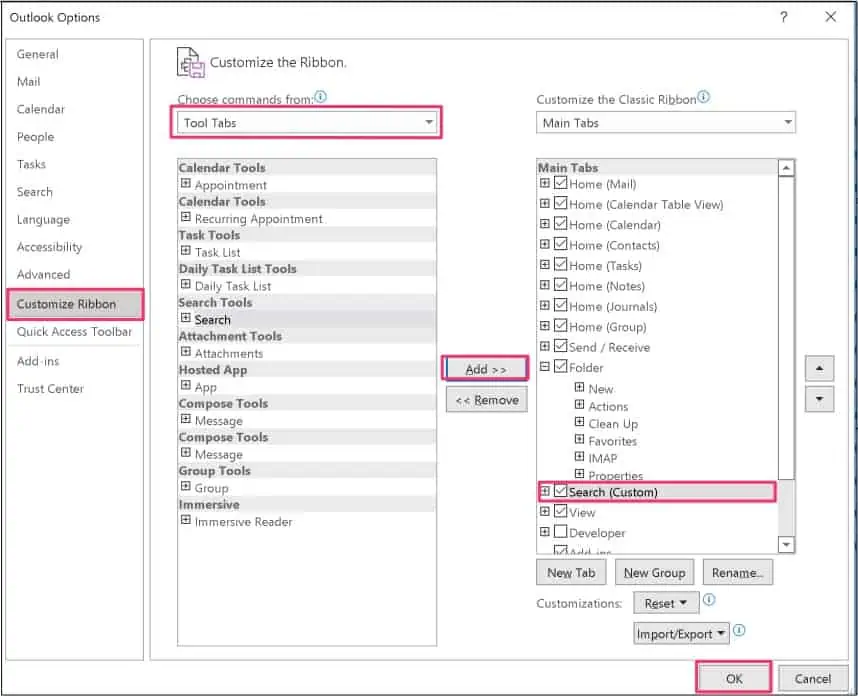Move selected item down with arrow button
Viewport: 858px width, 696px height.
click(819, 399)
